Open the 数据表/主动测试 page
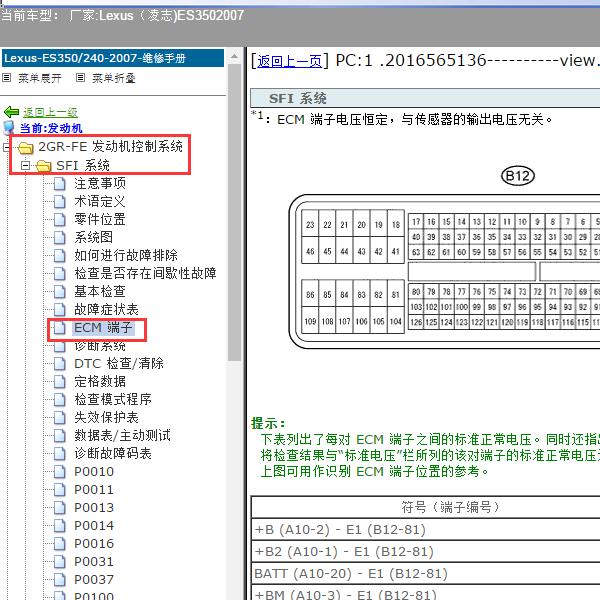This screenshot has width=600, height=600. pyautogui.click(x=122, y=435)
